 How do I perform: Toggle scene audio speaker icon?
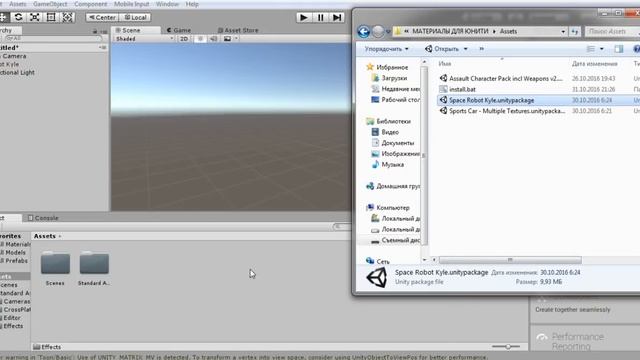coord(213,39)
